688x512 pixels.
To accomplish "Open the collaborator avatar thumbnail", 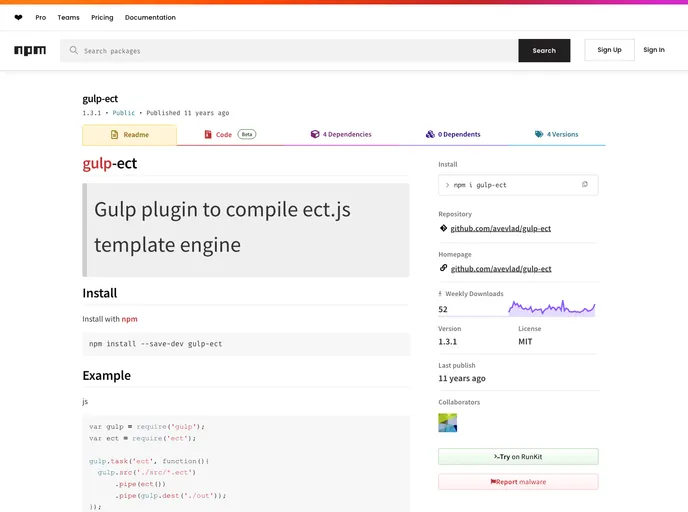I will (448, 422).
